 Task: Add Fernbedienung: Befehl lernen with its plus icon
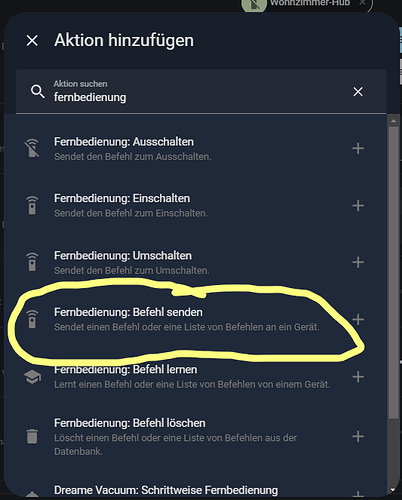358,377
